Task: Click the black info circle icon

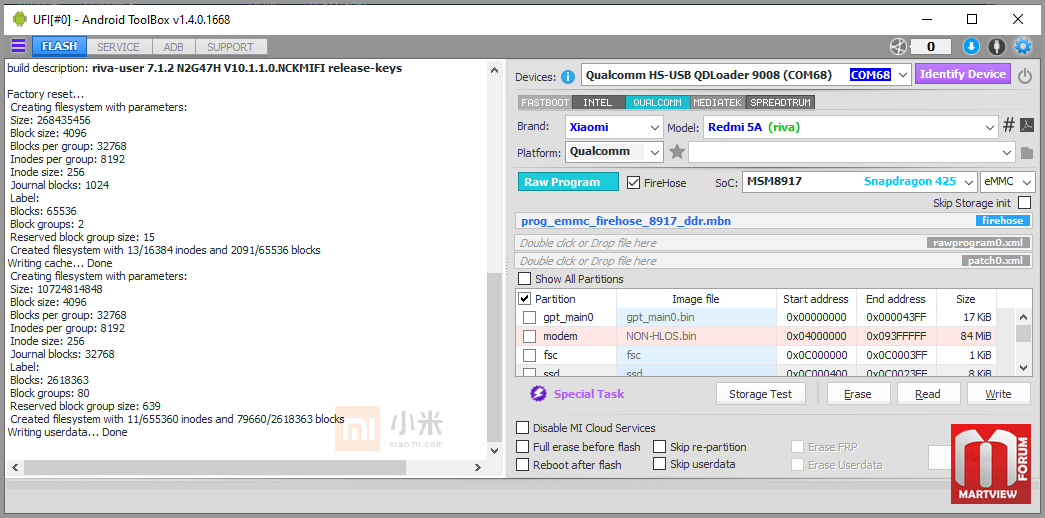Action: tap(996, 47)
